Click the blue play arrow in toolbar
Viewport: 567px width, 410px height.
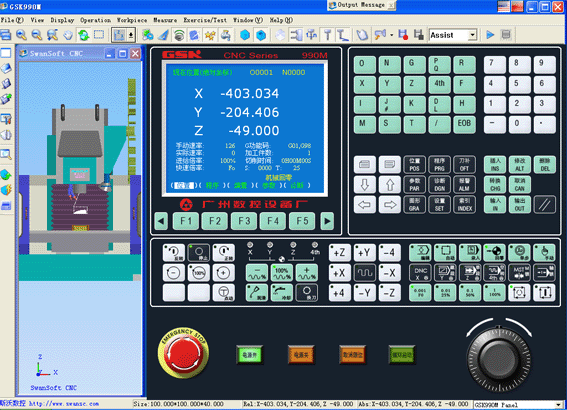tap(490, 35)
